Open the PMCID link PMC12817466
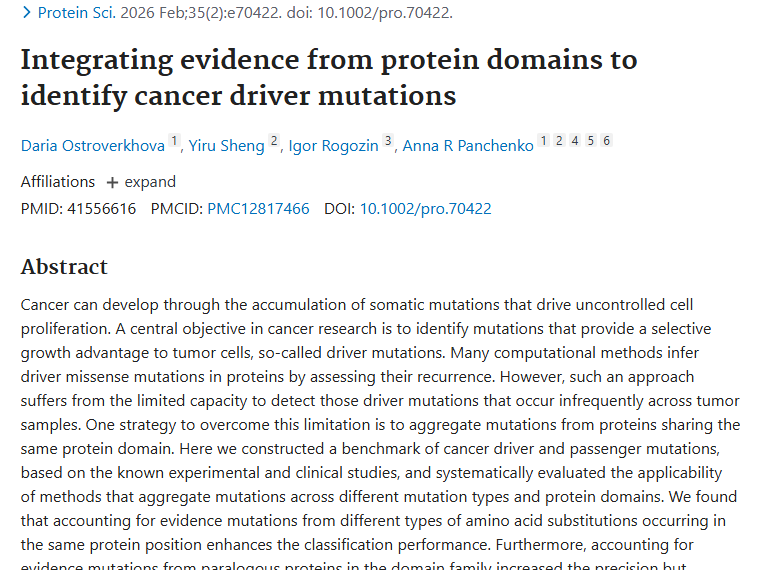 point(258,209)
